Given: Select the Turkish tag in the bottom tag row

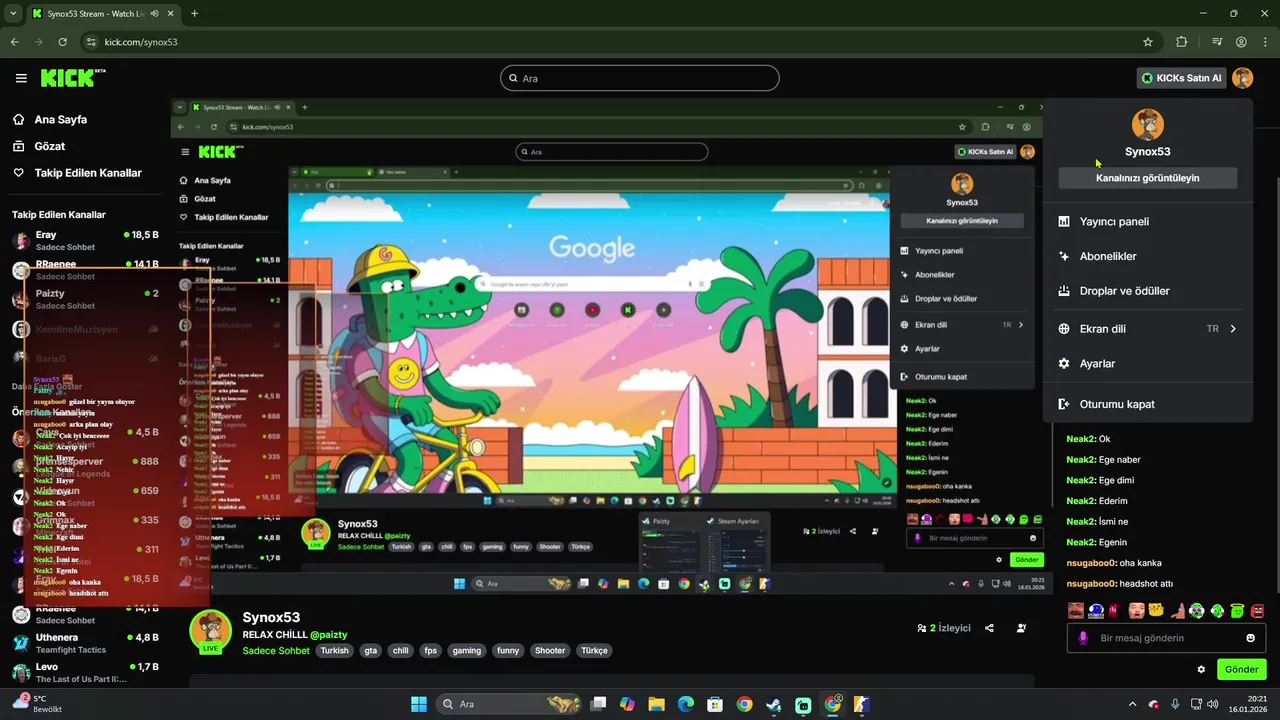Looking at the screenshot, I should [x=335, y=651].
